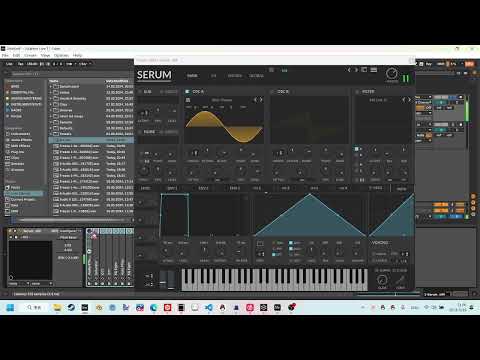Click the triangle LFO shape graph

[311, 215]
